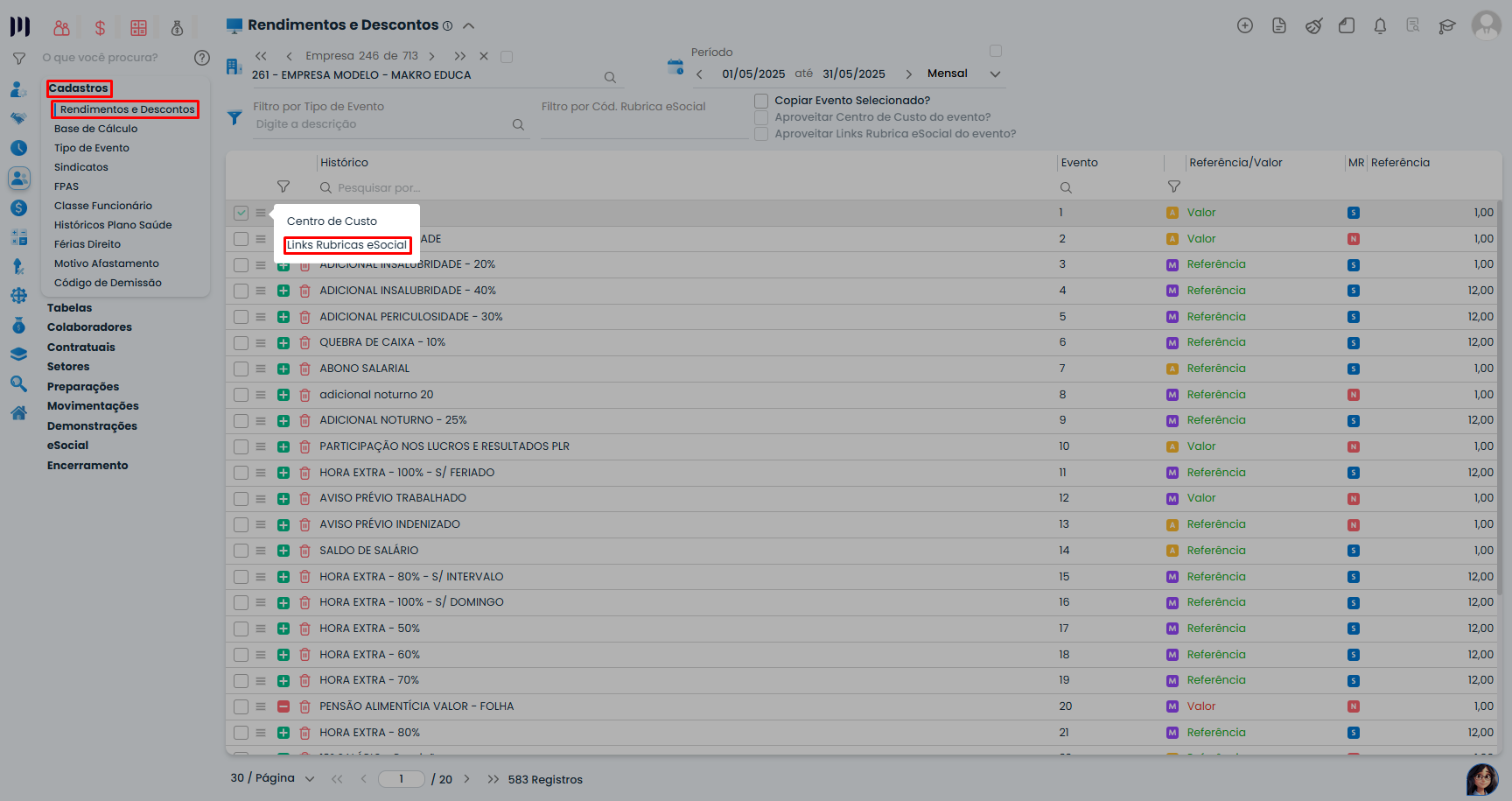Open Código de Demissão in the Cadastros menu

point(108,283)
